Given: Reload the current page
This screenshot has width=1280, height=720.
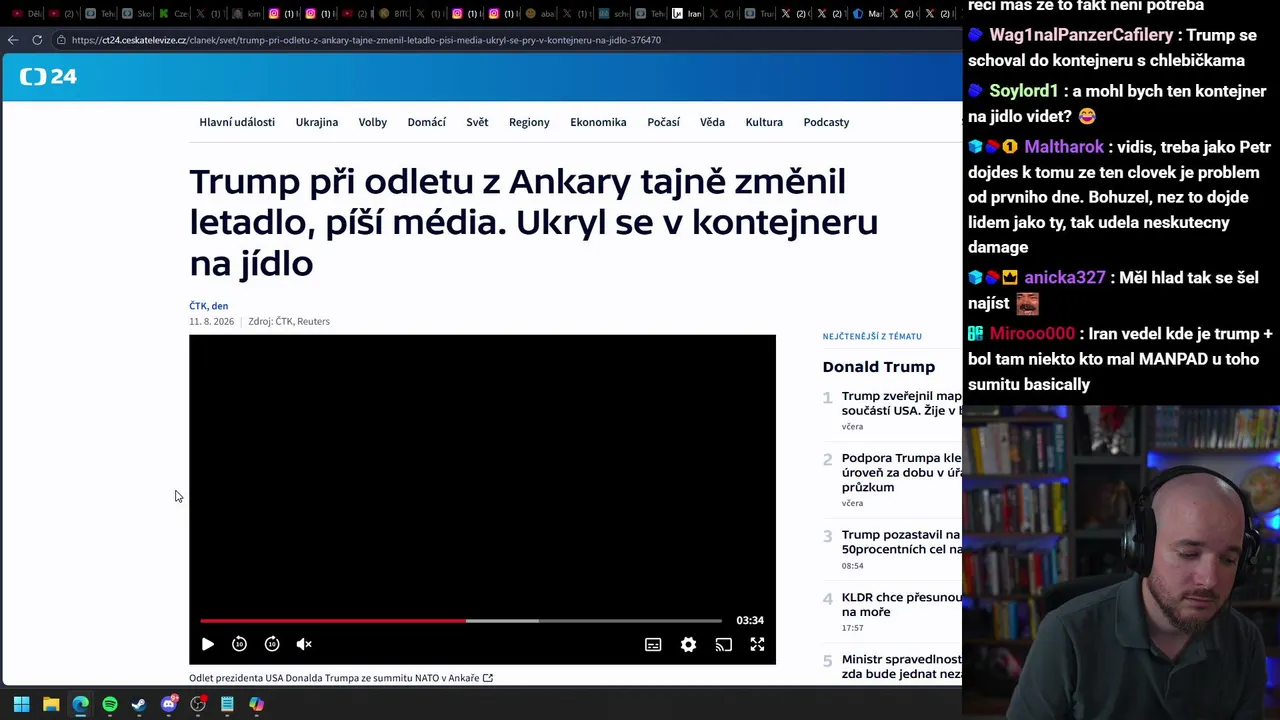Looking at the screenshot, I should point(37,40).
